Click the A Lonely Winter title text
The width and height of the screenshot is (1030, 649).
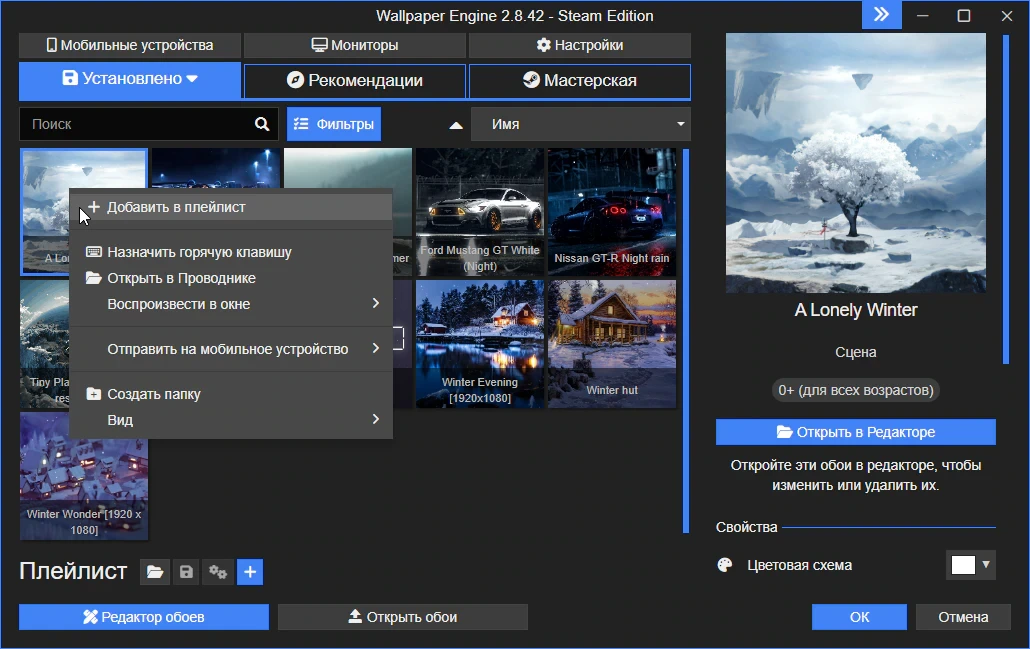click(x=855, y=310)
